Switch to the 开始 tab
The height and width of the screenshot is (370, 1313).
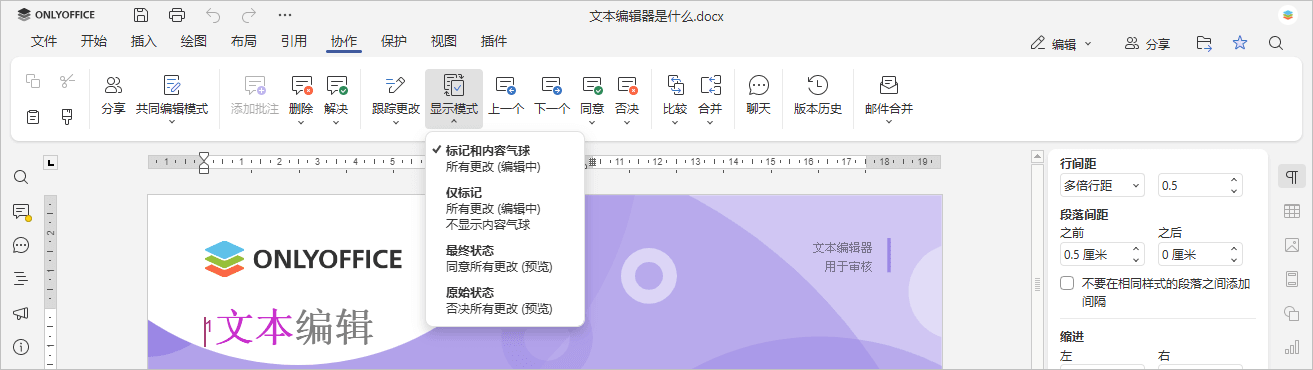coord(94,42)
